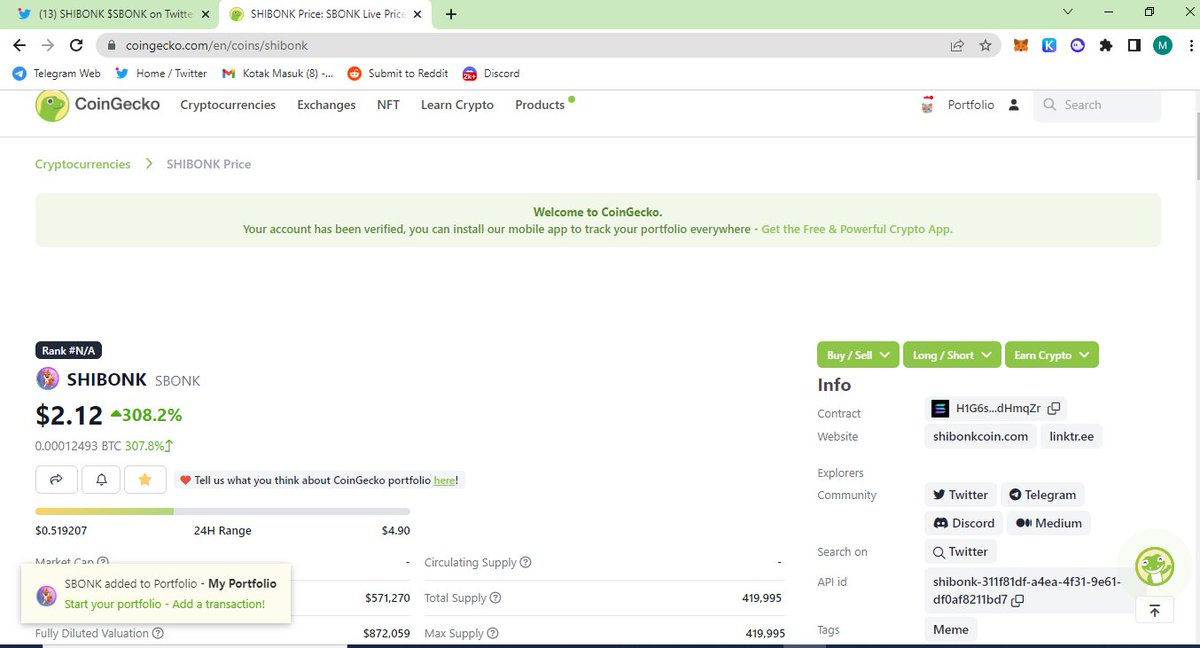Click the 'here' feedback link
This screenshot has width=1200, height=648.
(x=444, y=481)
